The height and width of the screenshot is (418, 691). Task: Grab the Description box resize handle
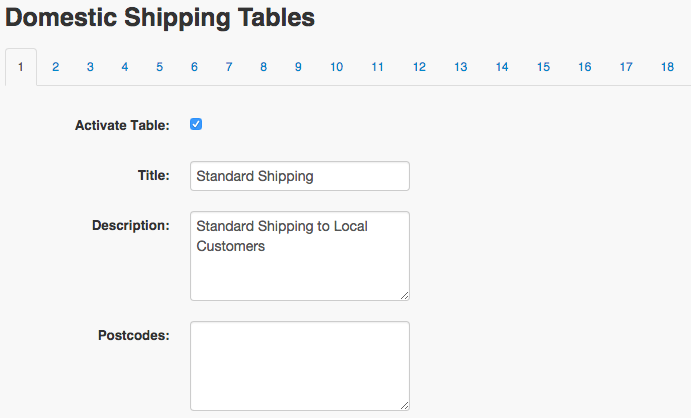(405, 296)
